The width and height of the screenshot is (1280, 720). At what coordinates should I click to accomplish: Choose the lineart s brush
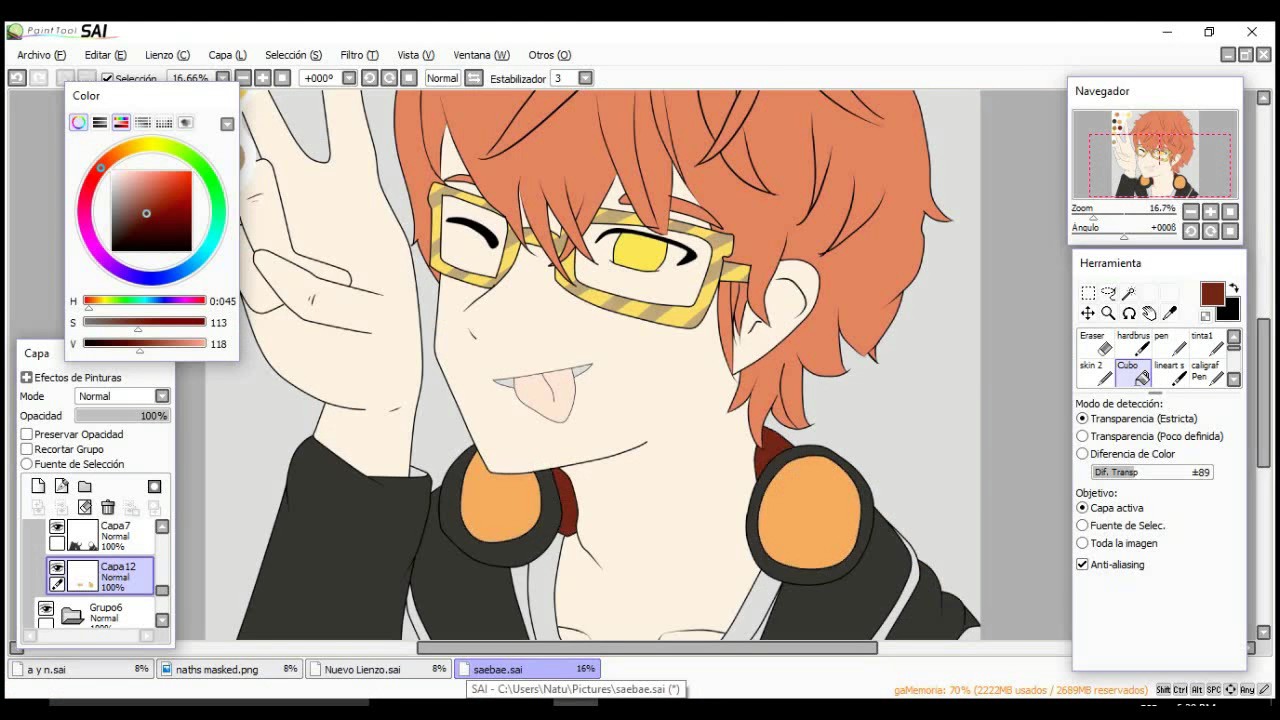tap(1170, 373)
